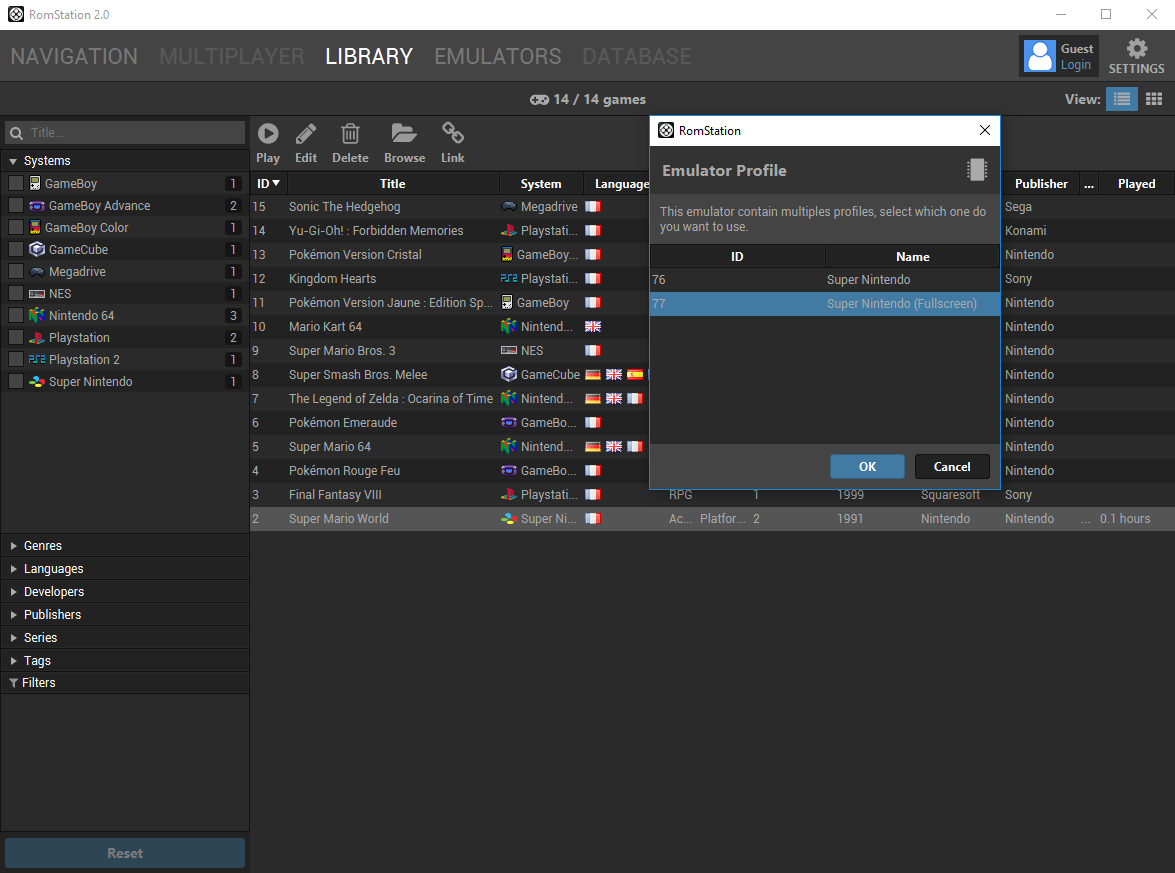Expand the Developers filter section

[13, 592]
